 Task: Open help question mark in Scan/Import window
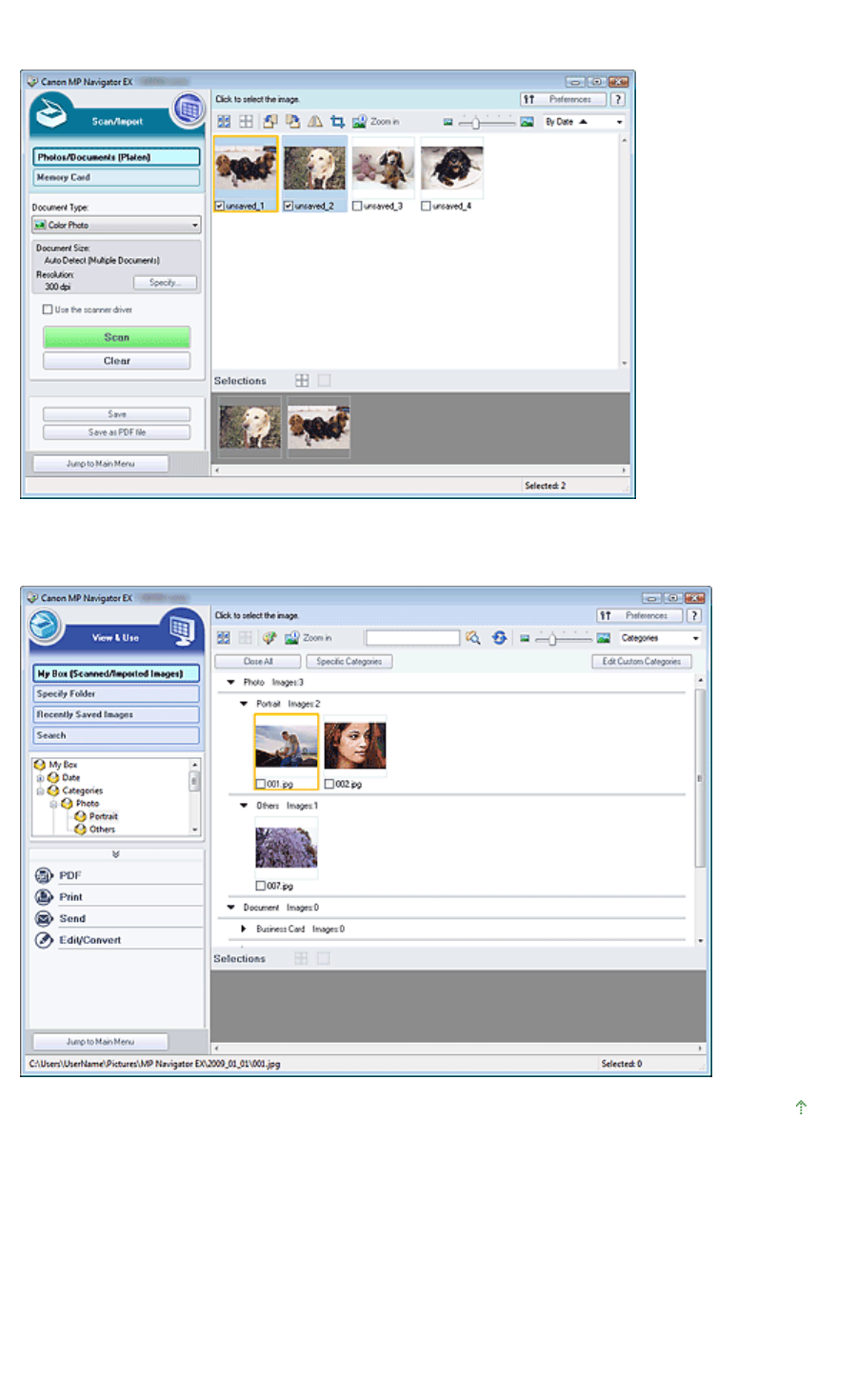click(618, 99)
